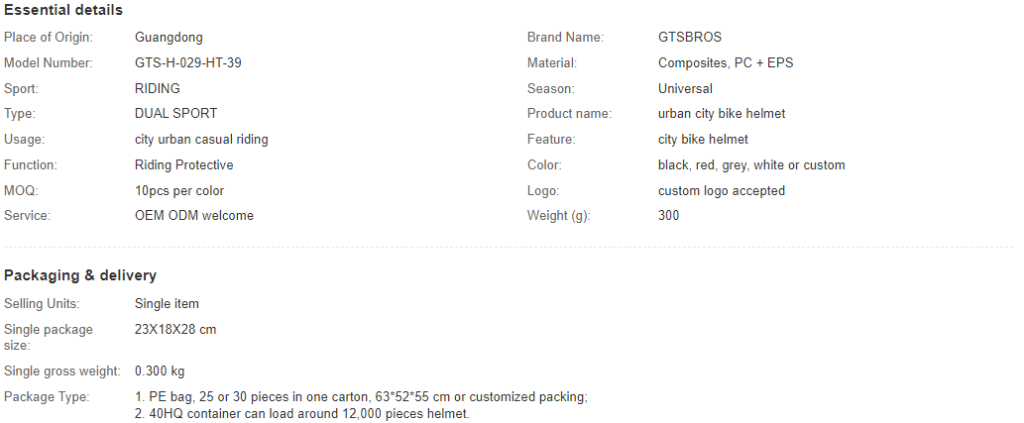Screen dimensions: 1024x423
Task: Click the city urban casual riding usage
Action: tap(201, 139)
